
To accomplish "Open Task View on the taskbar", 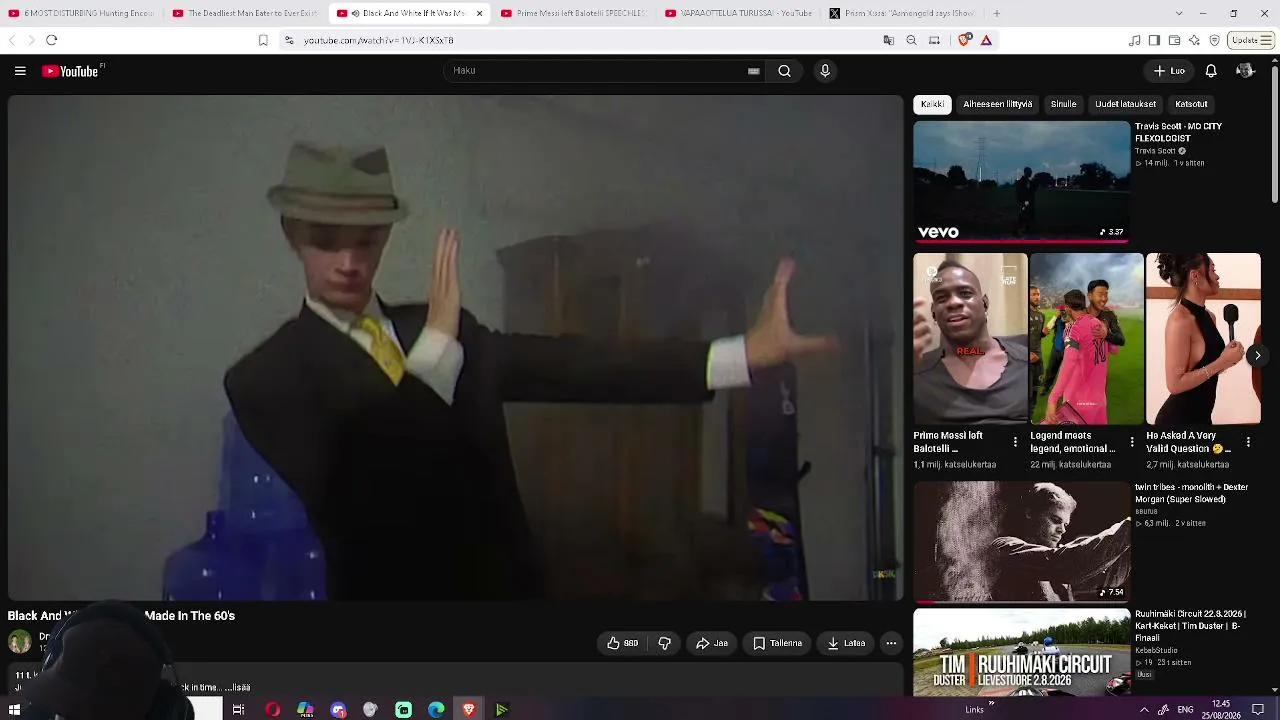I will tap(238, 710).
